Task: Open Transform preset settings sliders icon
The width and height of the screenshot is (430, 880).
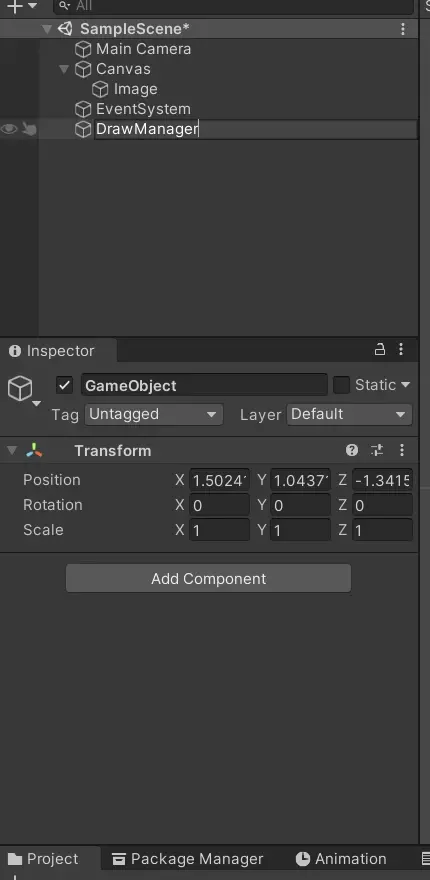Action: pyautogui.click(x=377, y=450)
